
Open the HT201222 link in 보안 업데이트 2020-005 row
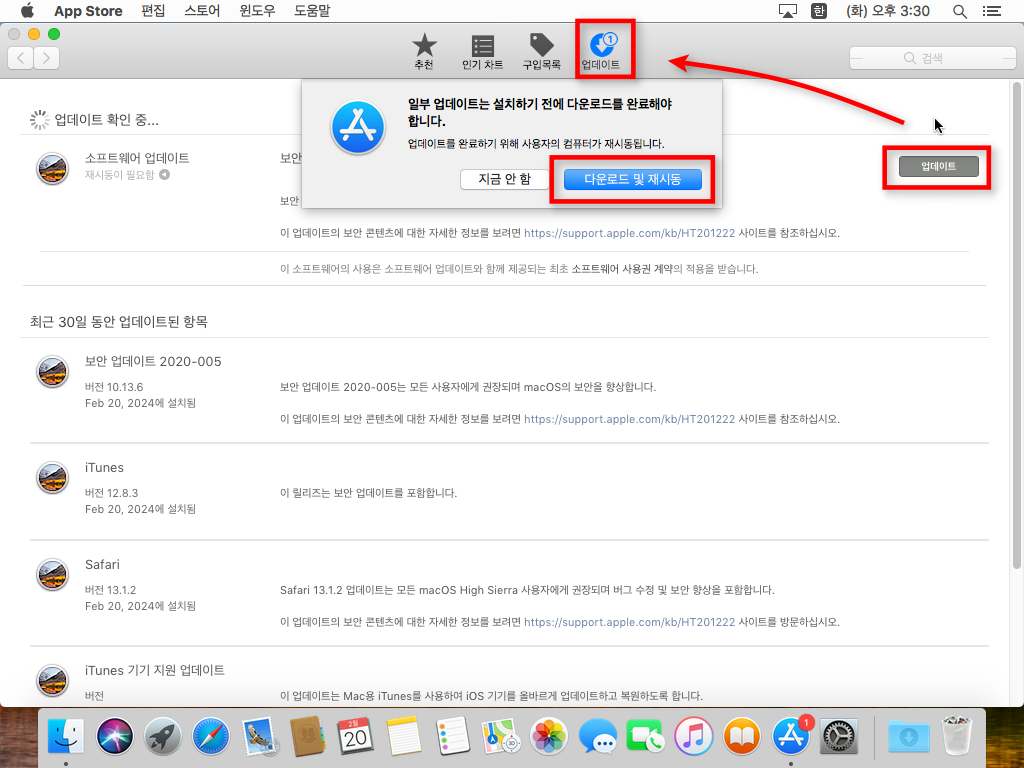point(630,419)
